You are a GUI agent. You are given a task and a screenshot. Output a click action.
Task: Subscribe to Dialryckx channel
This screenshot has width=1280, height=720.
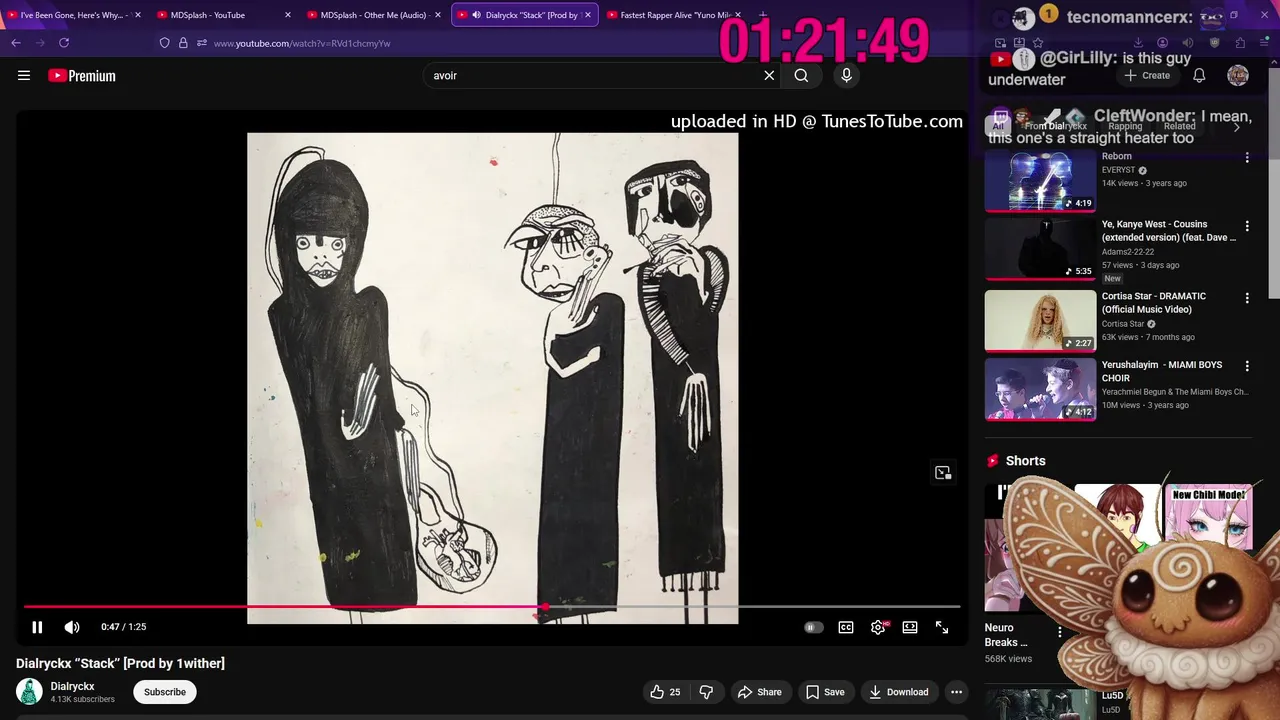165,692
